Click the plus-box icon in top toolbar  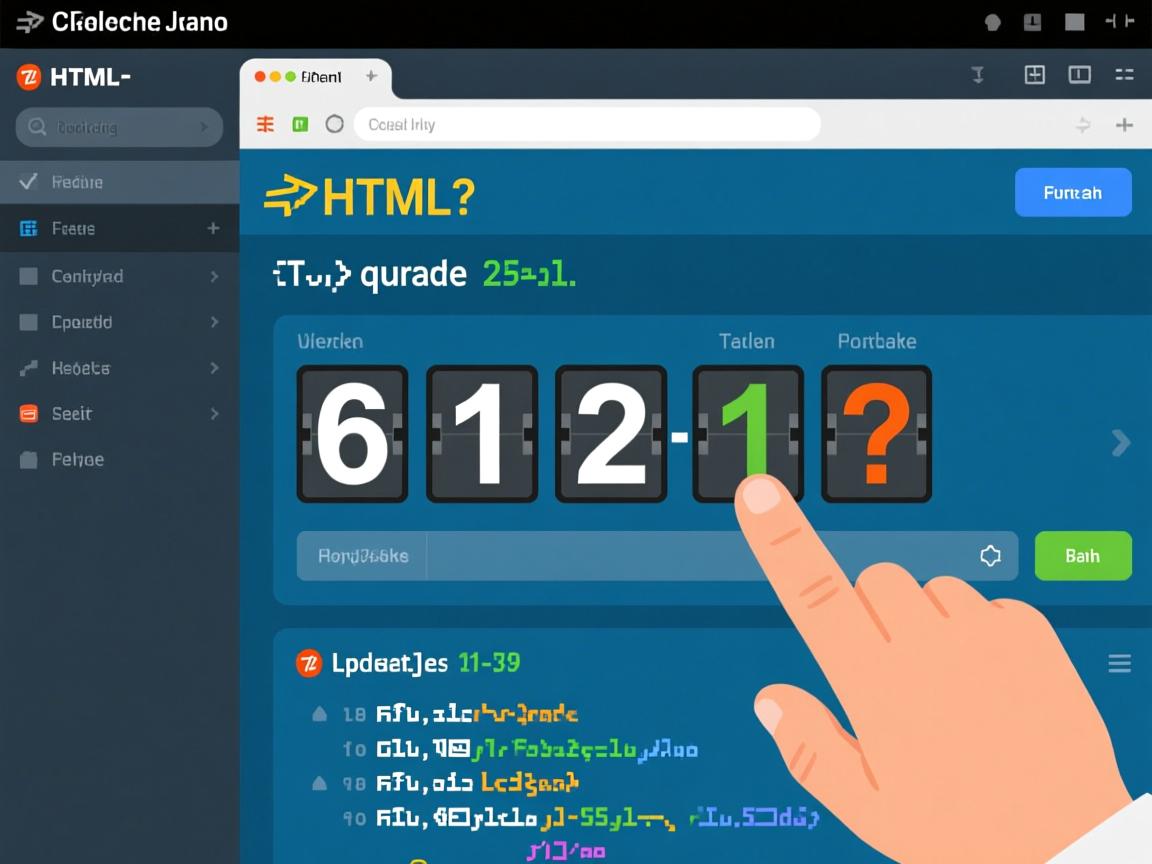(x=1035, y=75)
